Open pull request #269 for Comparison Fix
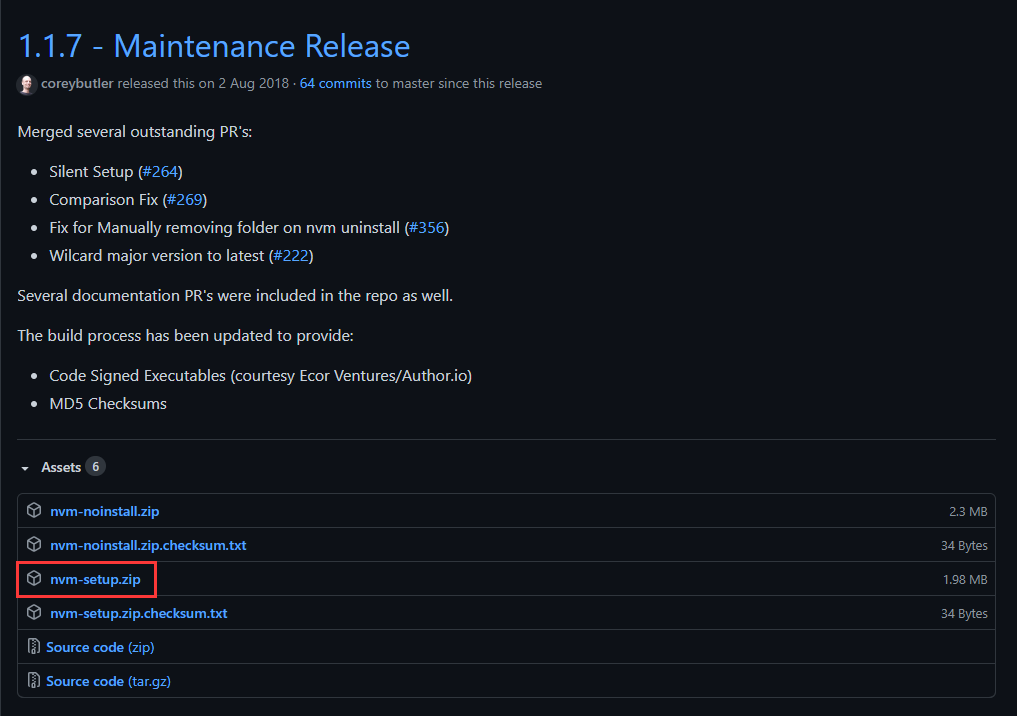1017x716 pixels. point(185,199)
